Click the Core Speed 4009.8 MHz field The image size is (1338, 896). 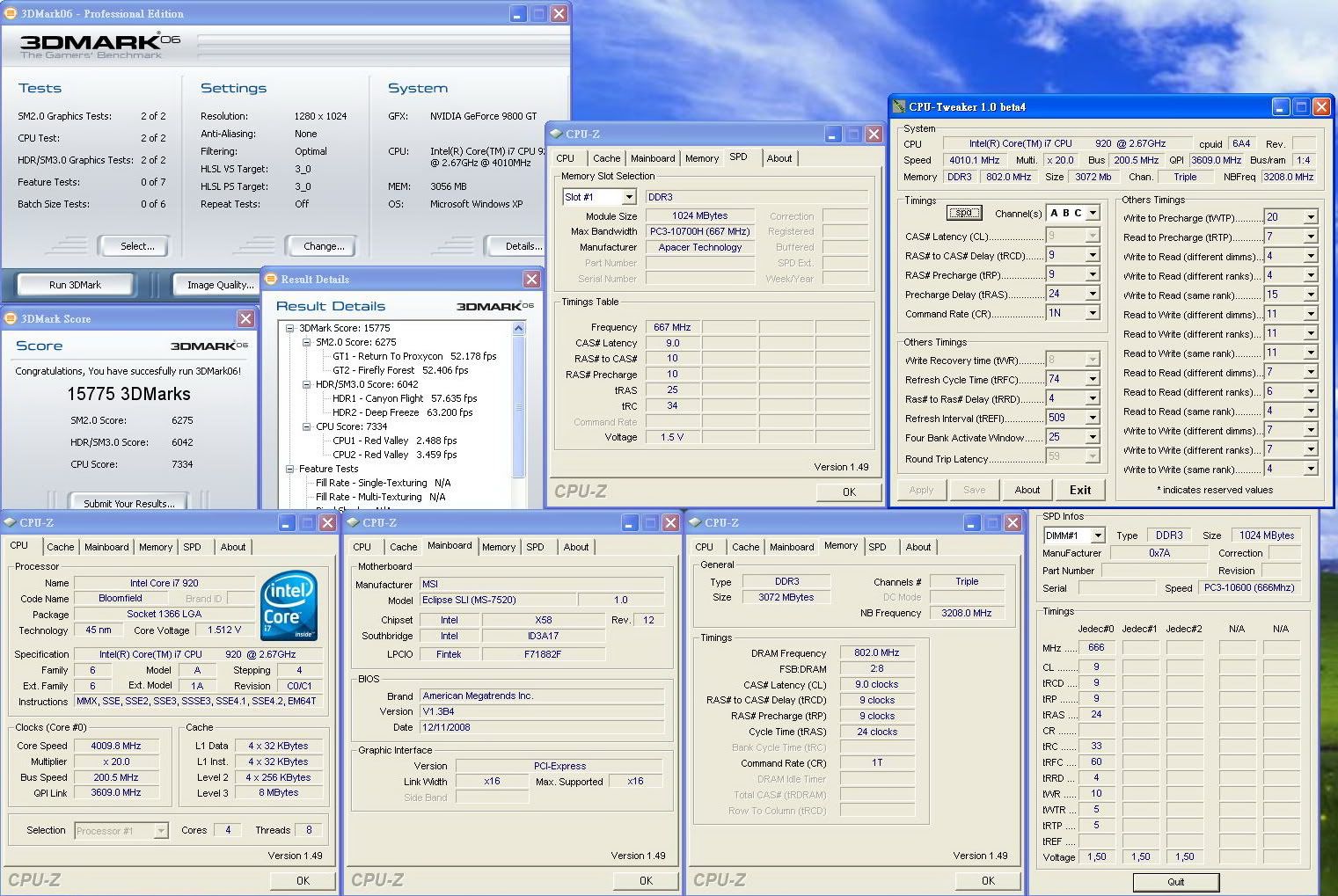(116, 746)
